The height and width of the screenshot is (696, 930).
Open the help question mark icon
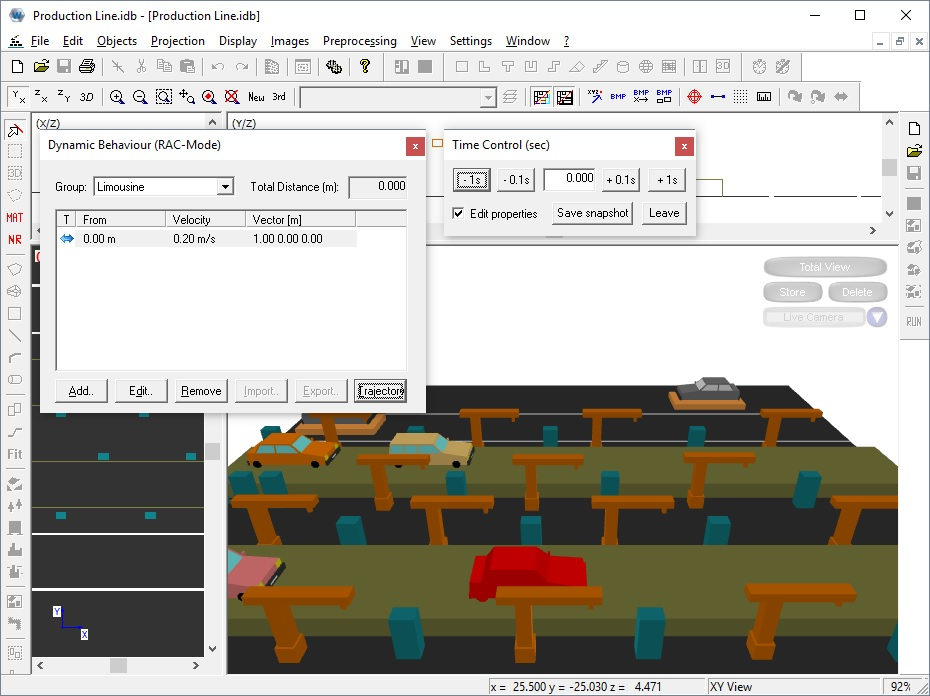click(x=365, y=67)
